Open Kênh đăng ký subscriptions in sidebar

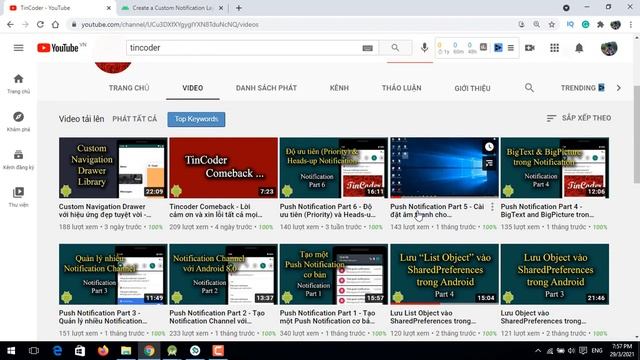point(18,160)
